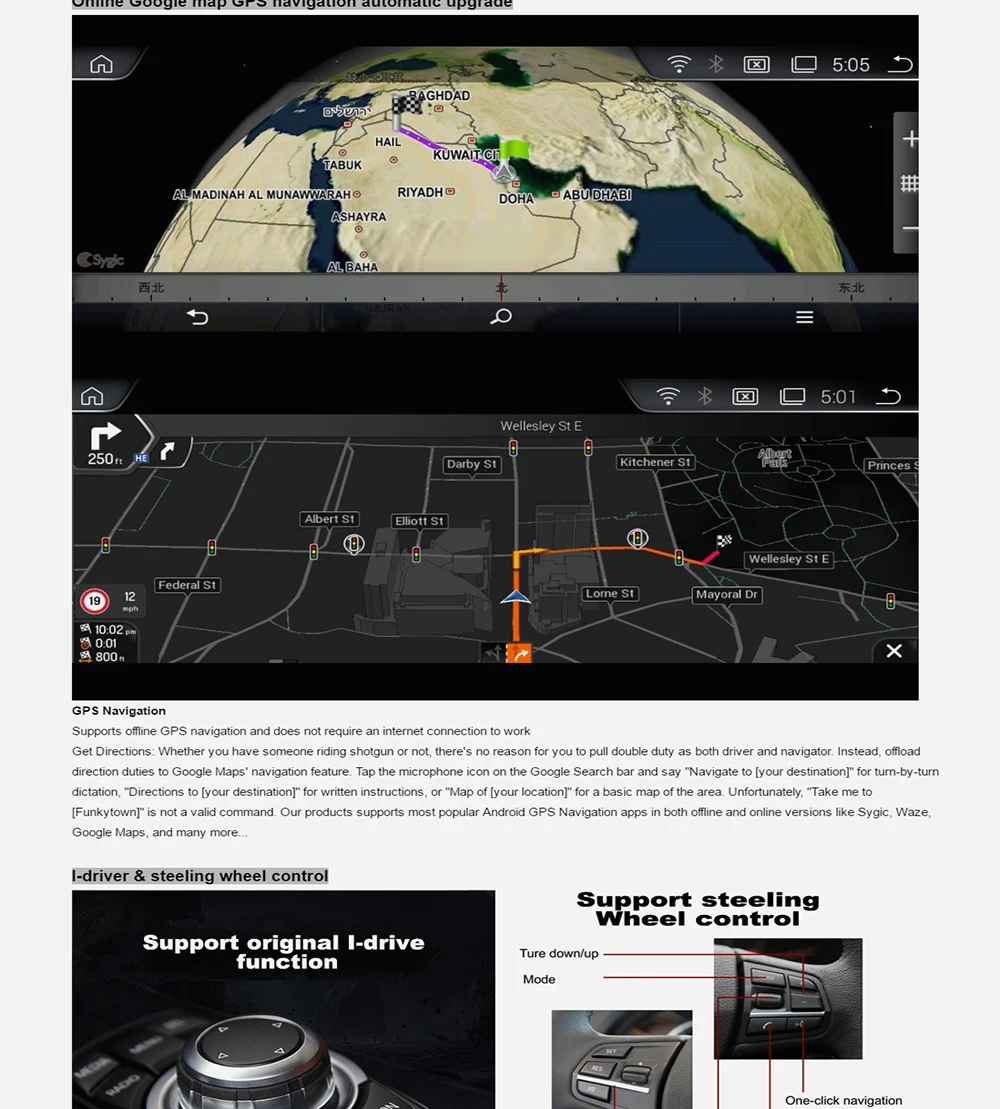Tap the Kitchener St label
Screen dimensions: 1000x1109
pyautogui.click(x=655, y=462)
